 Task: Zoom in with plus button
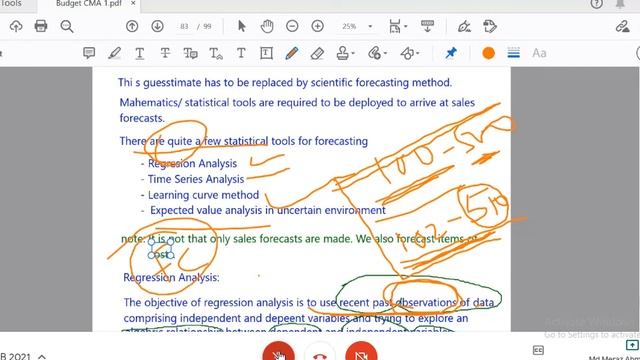pyautogui.click(x=318, y=27)
